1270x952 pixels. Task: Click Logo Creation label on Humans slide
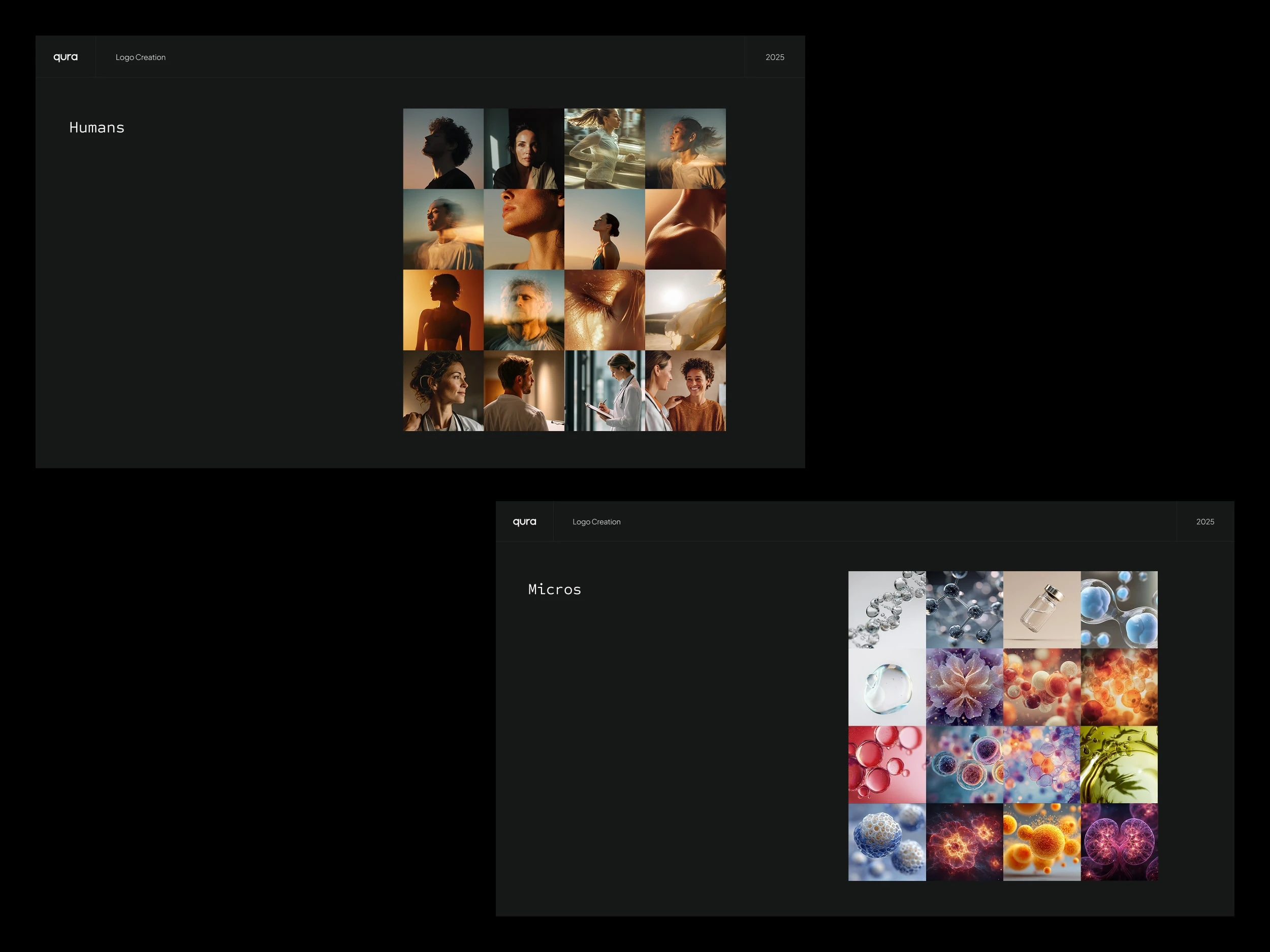[x=140, y=57]
